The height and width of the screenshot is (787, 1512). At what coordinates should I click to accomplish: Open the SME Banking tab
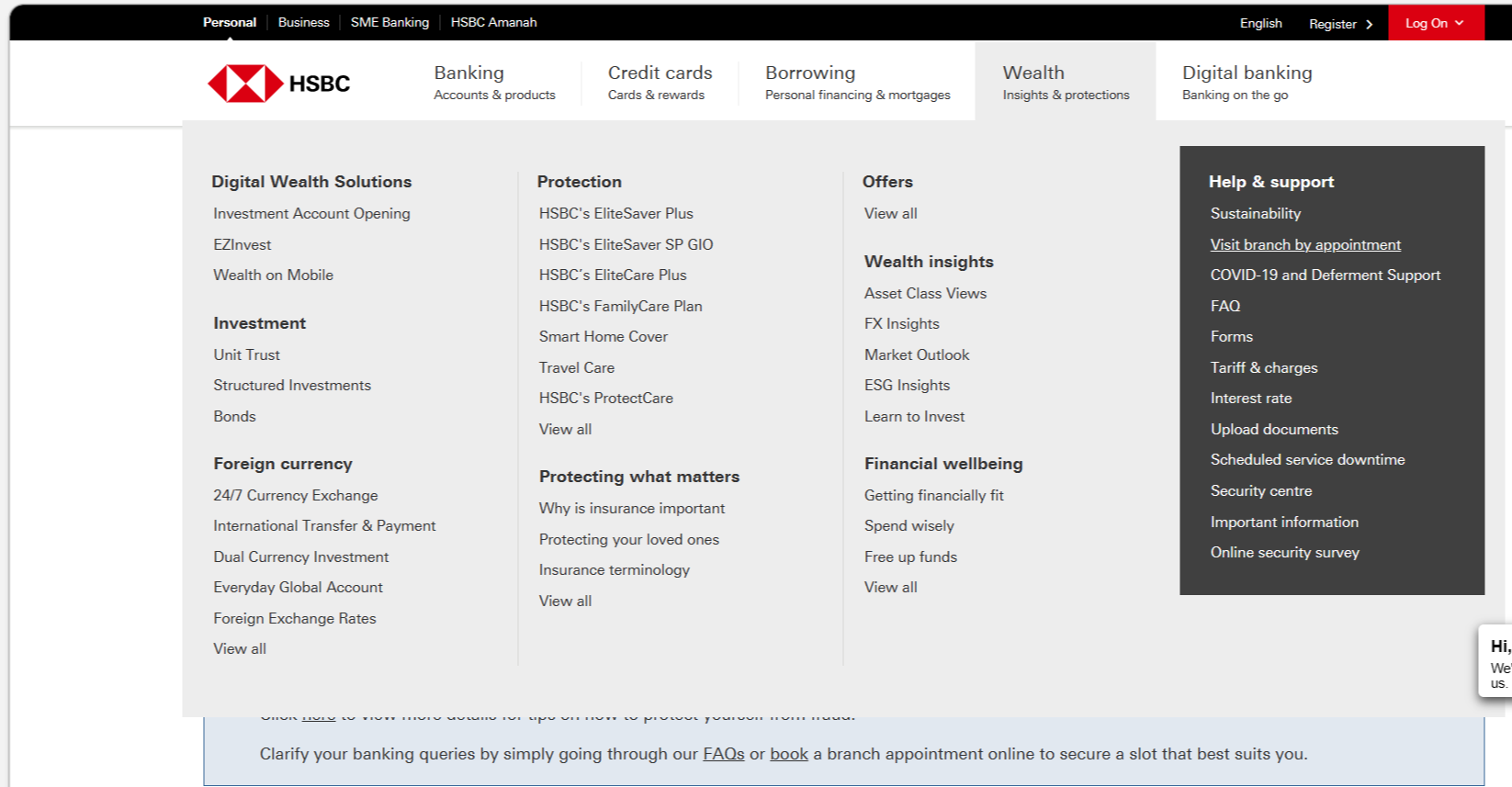[x=389, y=22]
